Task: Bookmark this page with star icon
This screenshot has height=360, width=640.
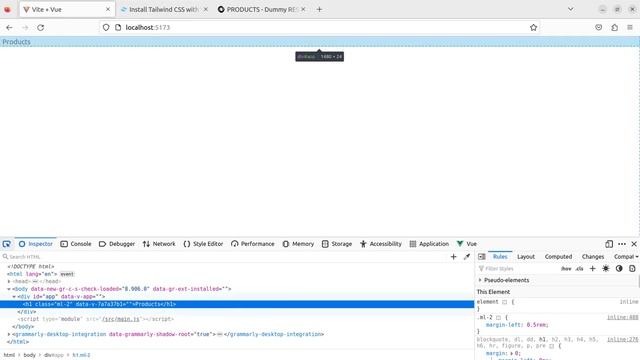Action: tap(533, 27)
